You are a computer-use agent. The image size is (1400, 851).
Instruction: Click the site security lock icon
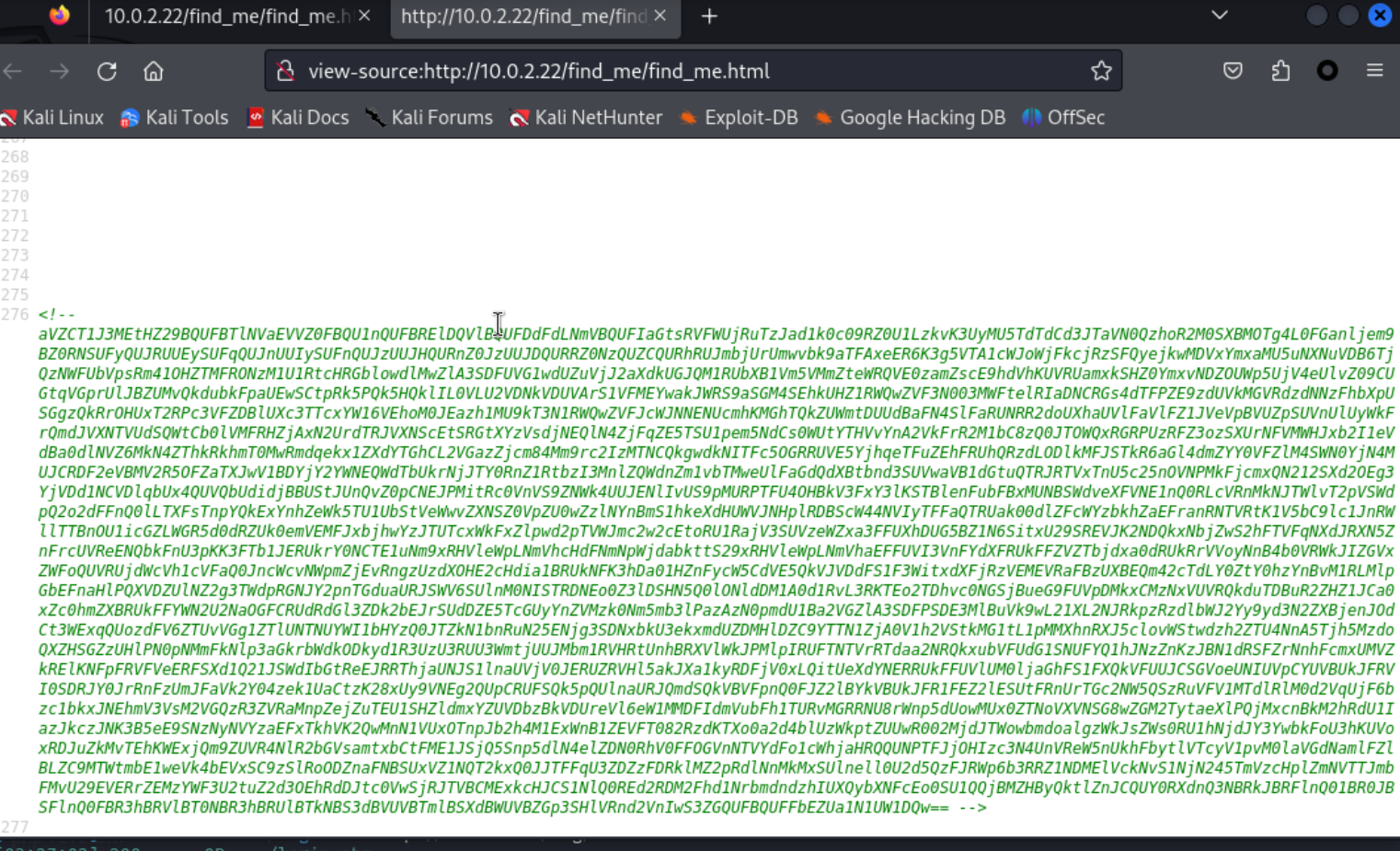coord(286,71)
